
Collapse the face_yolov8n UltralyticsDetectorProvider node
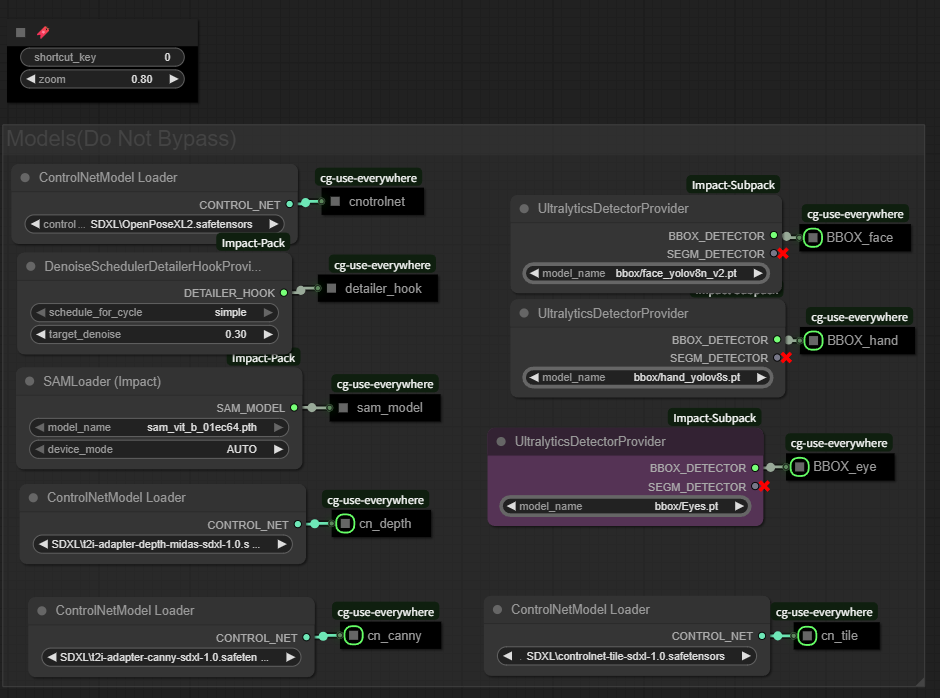524,209
